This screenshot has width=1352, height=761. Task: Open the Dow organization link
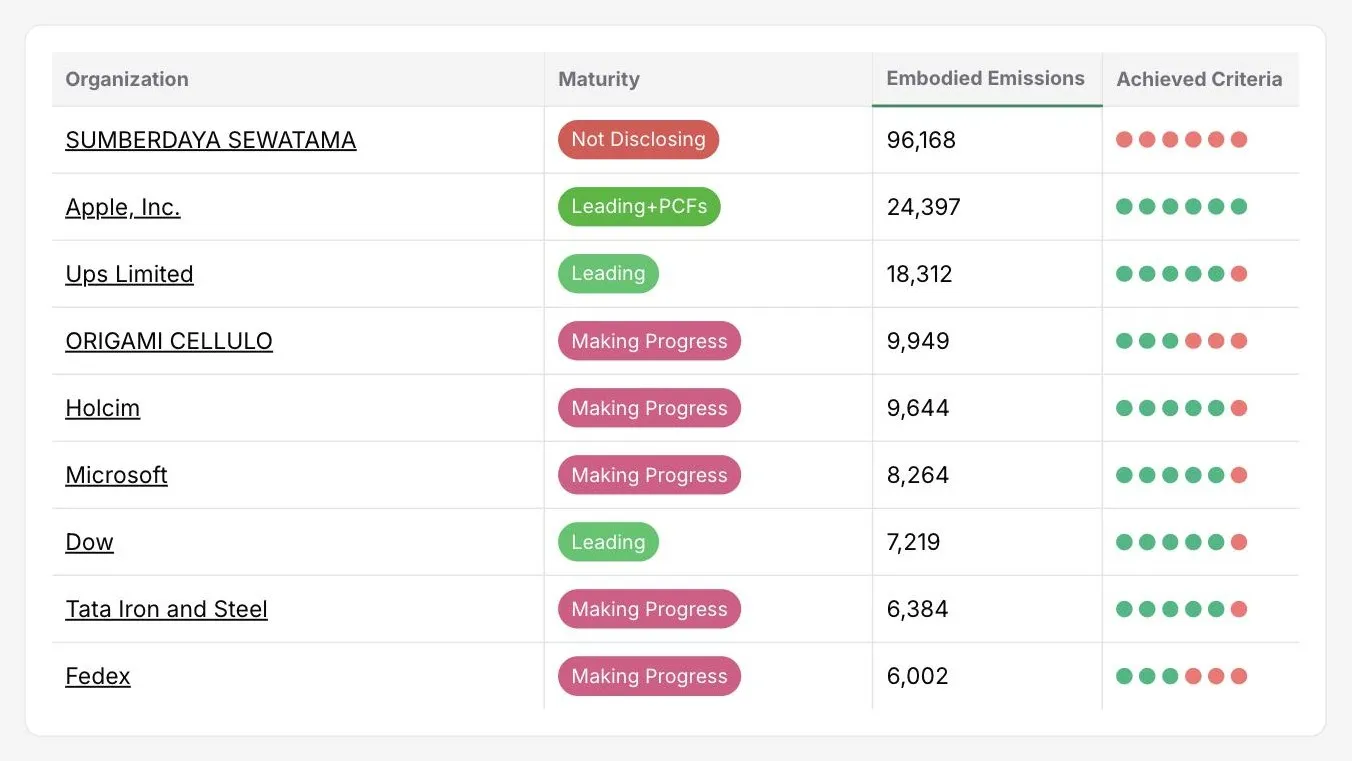click(x=89, y=542)
